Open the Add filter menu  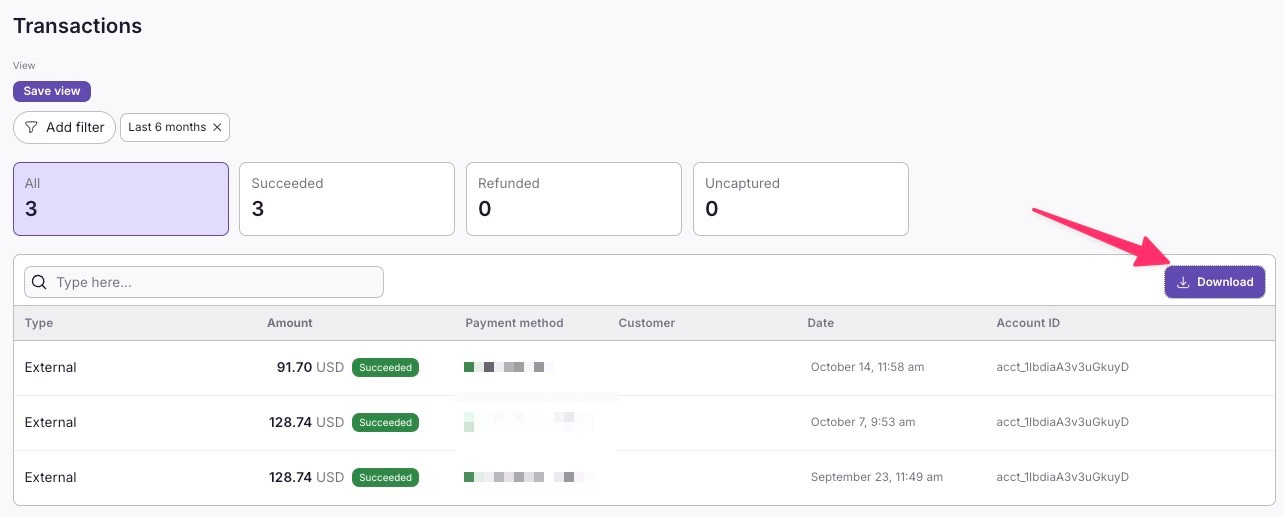click(x=64, y=128)
